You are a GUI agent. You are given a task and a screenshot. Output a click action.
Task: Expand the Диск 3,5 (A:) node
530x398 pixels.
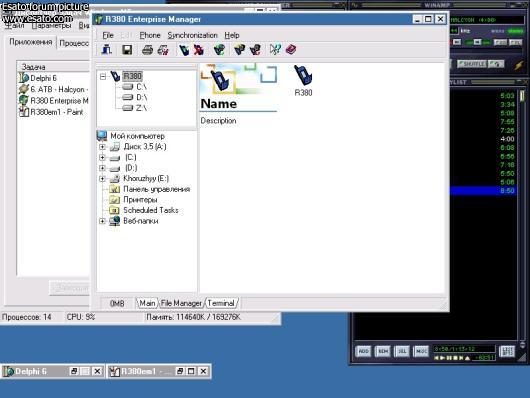[102, 147]
